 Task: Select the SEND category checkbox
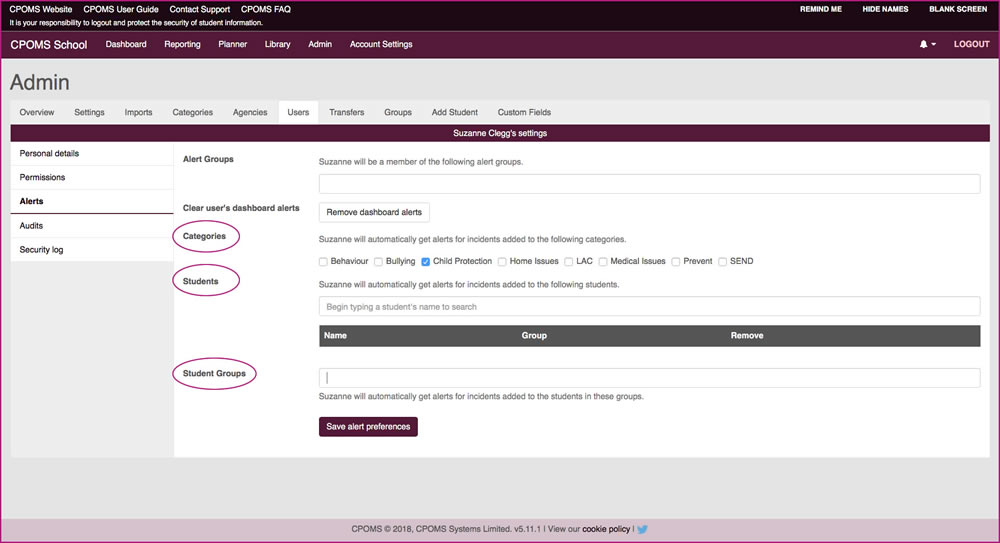tap(723, 262)
